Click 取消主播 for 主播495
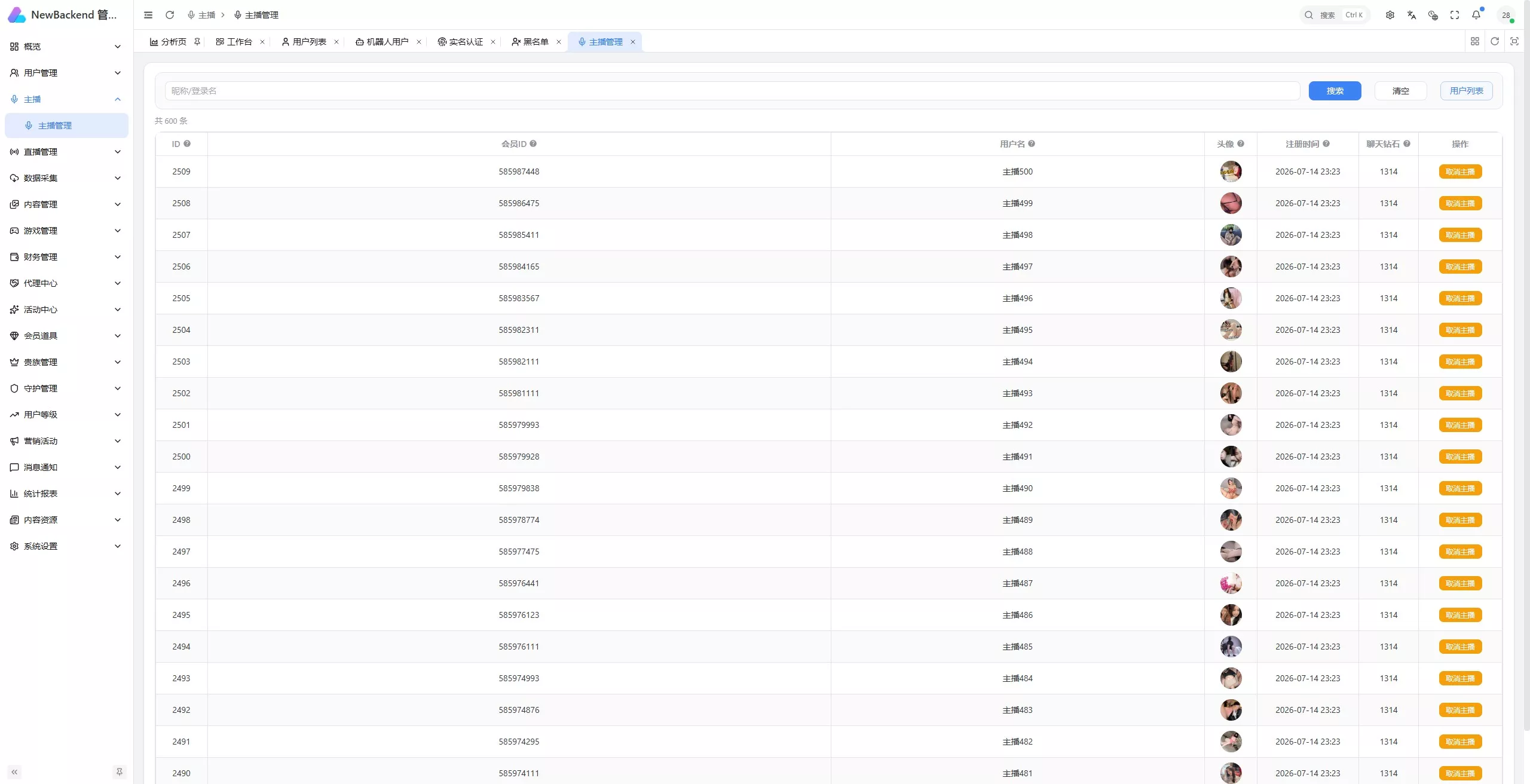 coord(1460,330)
